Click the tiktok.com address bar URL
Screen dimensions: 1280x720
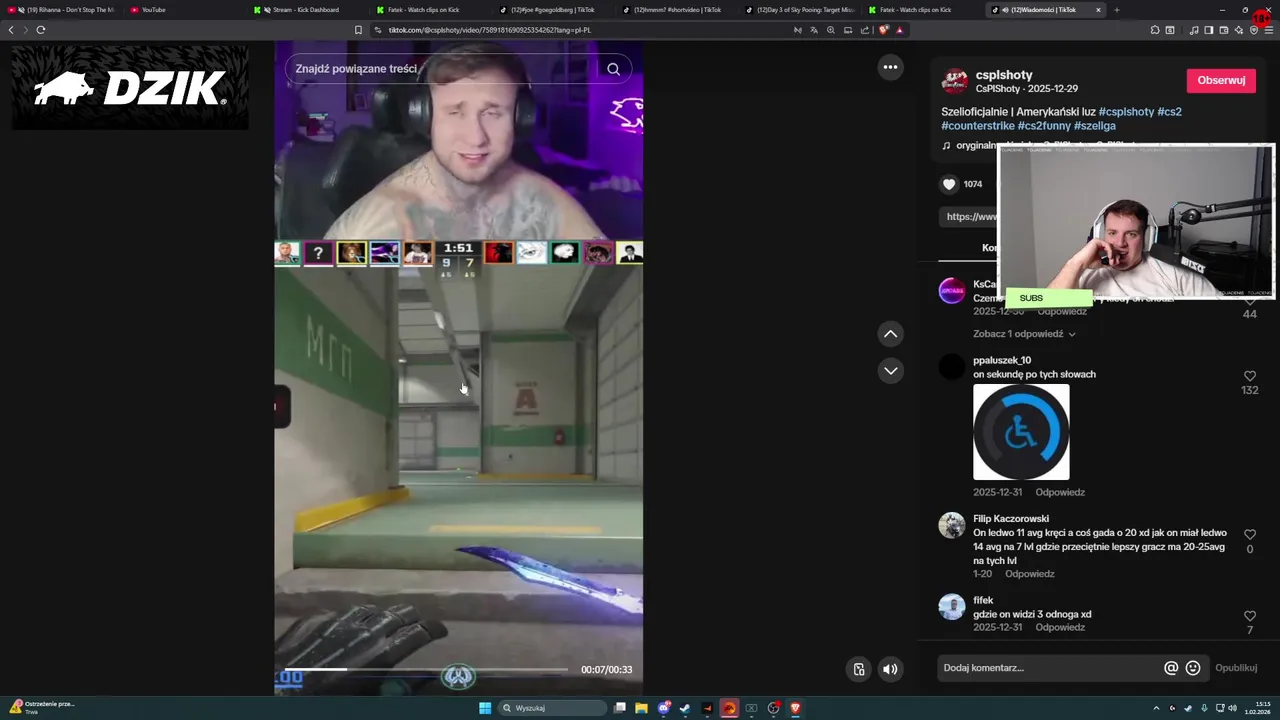490,30
